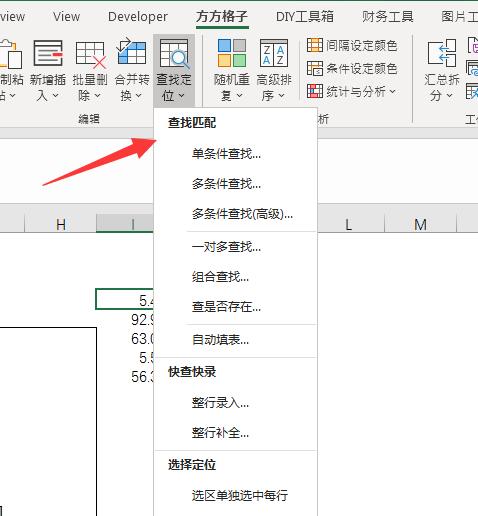Click the 新增插入 insert icon

tap(48, 53)
